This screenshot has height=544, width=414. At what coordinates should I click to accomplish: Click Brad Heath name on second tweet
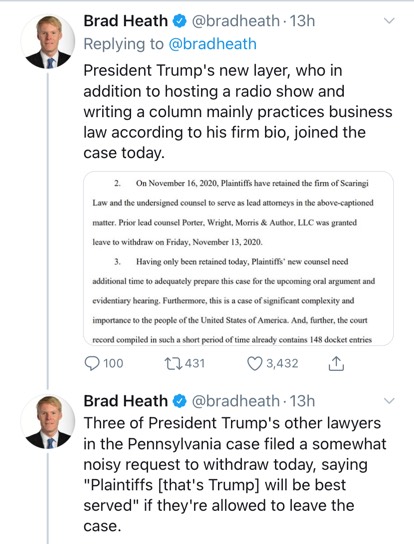pos(126,401)
